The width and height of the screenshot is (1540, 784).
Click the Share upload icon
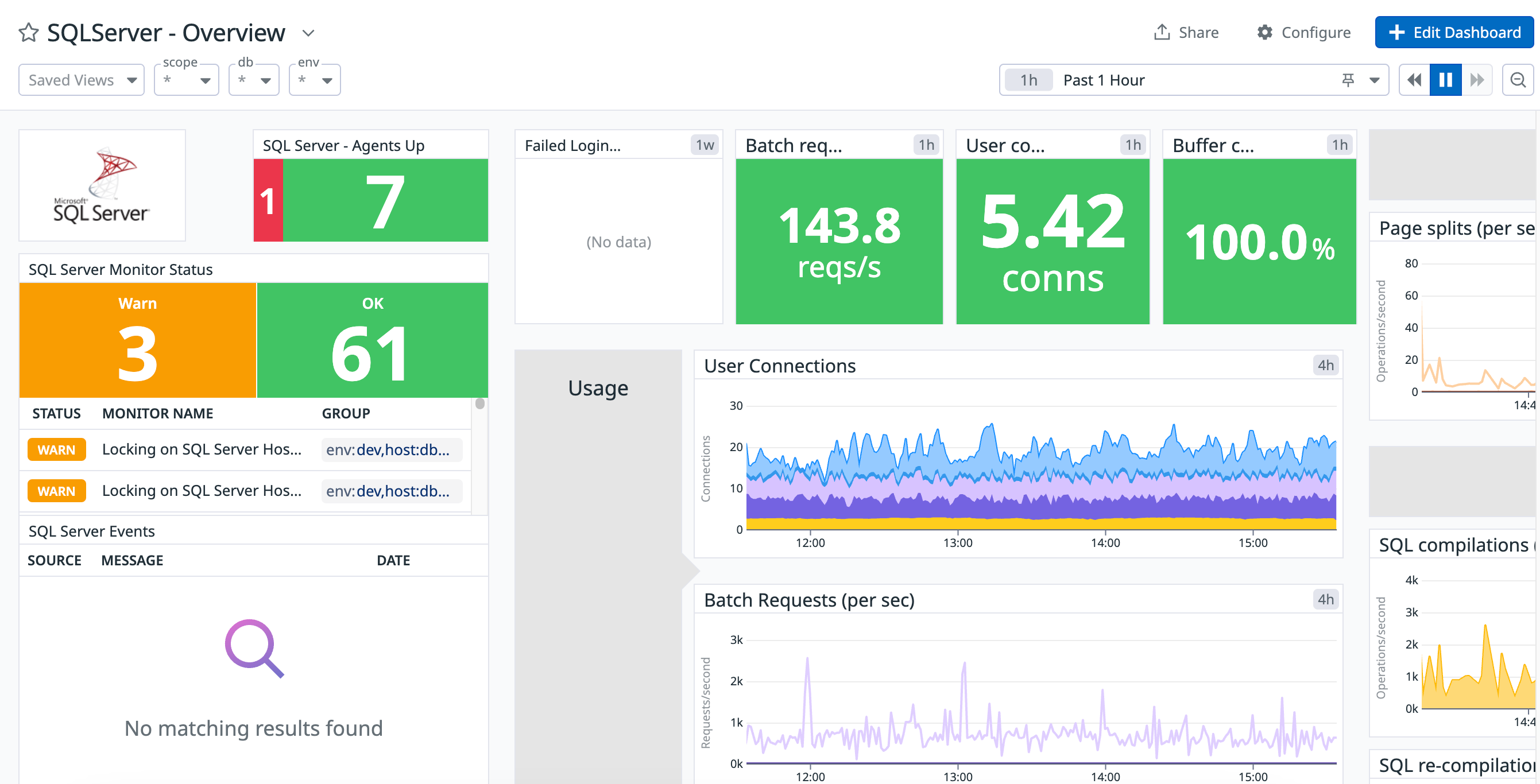[1161, 32]
